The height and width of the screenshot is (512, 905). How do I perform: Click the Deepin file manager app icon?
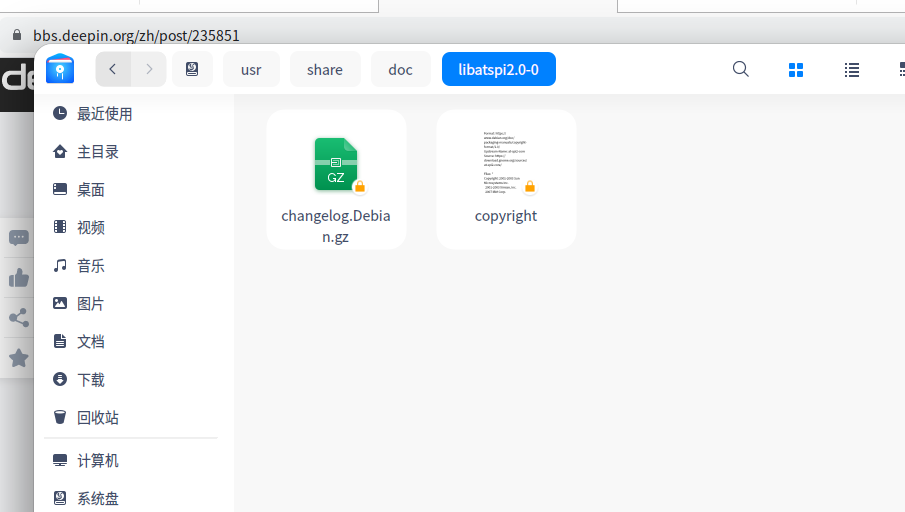[60, 69]
